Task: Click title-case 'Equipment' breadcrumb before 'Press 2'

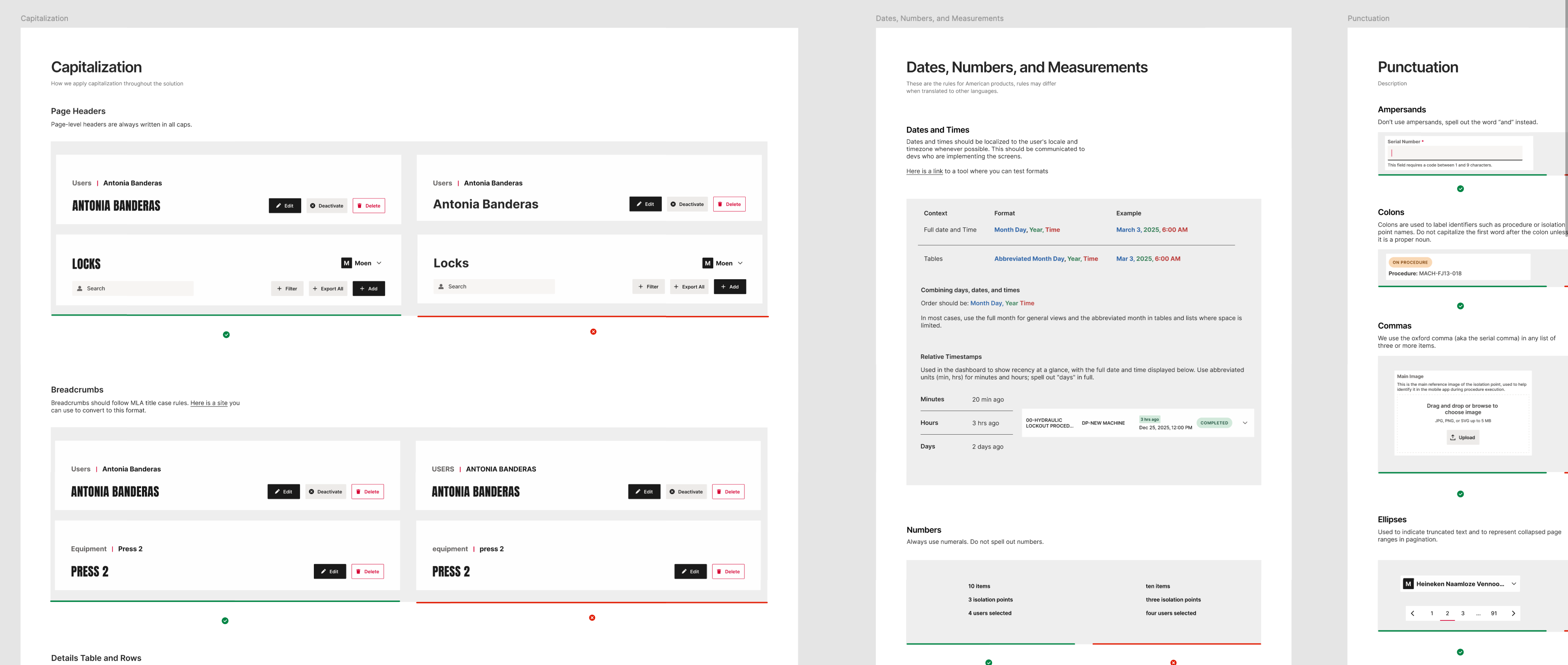Action: point(89,549)
